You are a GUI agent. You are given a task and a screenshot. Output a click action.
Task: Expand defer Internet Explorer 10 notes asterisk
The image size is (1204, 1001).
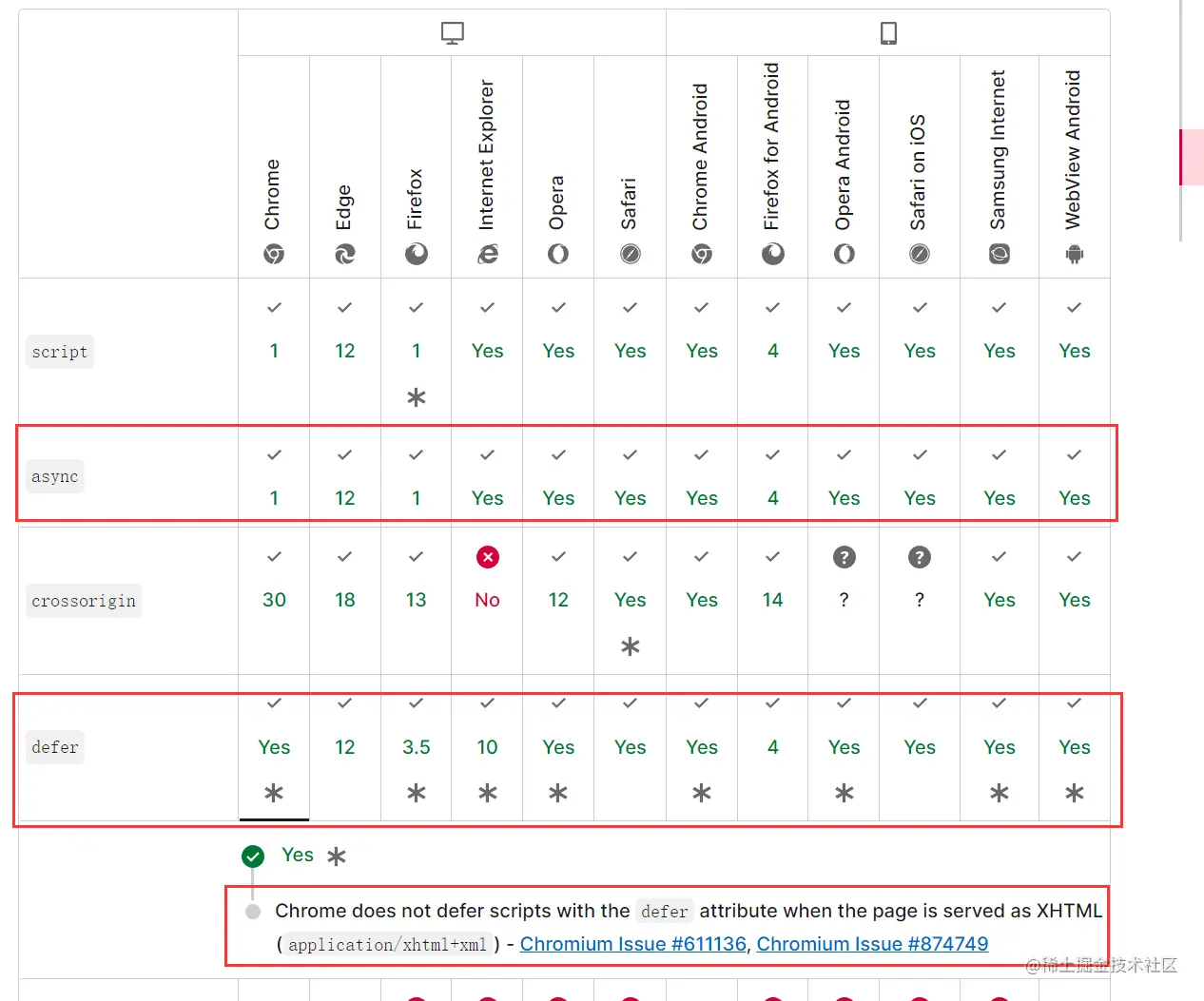pyautogui.click(x=488, y=793)
